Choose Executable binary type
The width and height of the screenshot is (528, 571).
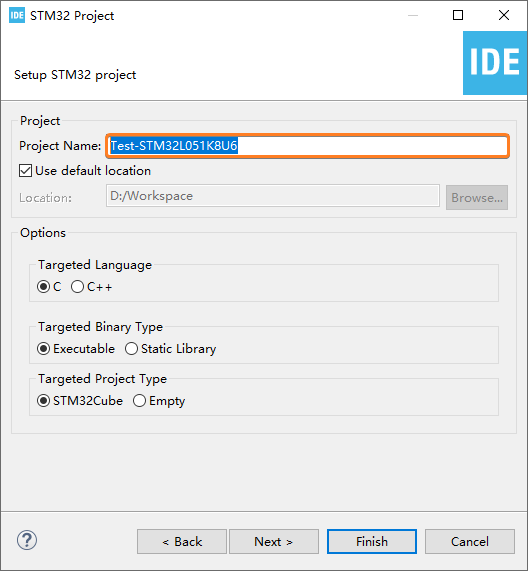click(43, 349)
